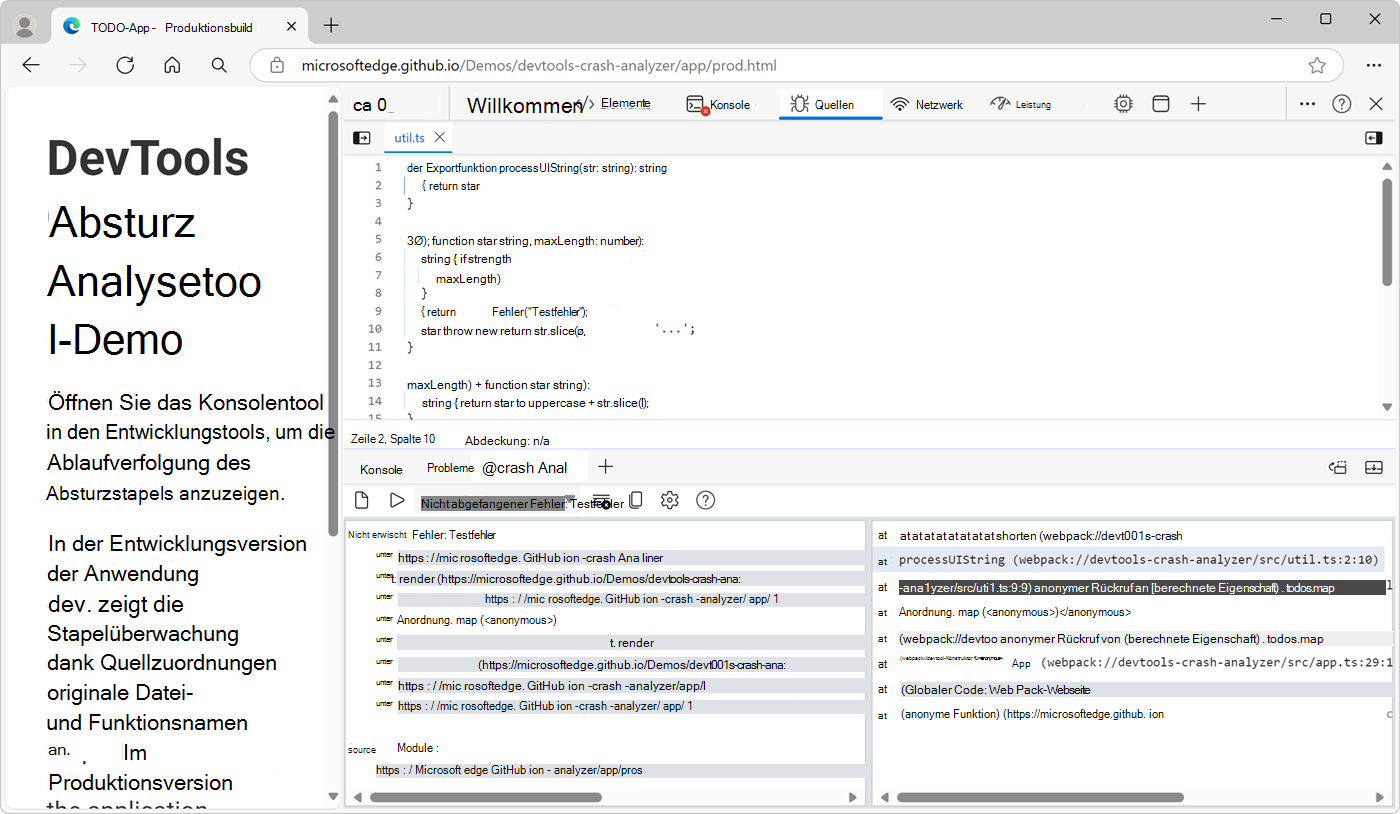Open DevTools customization settings gear
The width and height of the screenshot is (1400, 814).
(1123, 103)
